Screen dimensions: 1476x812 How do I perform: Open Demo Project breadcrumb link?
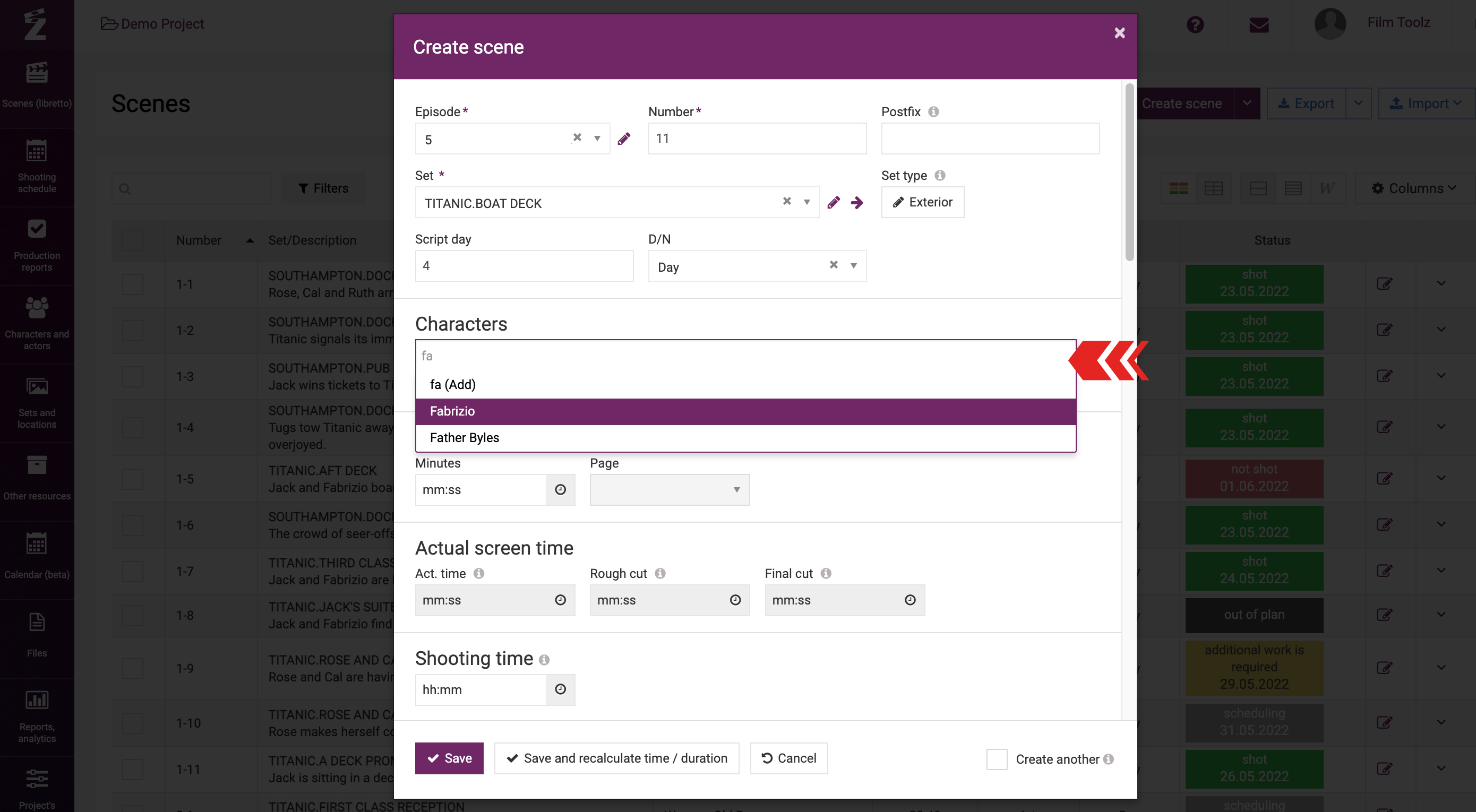152,23
